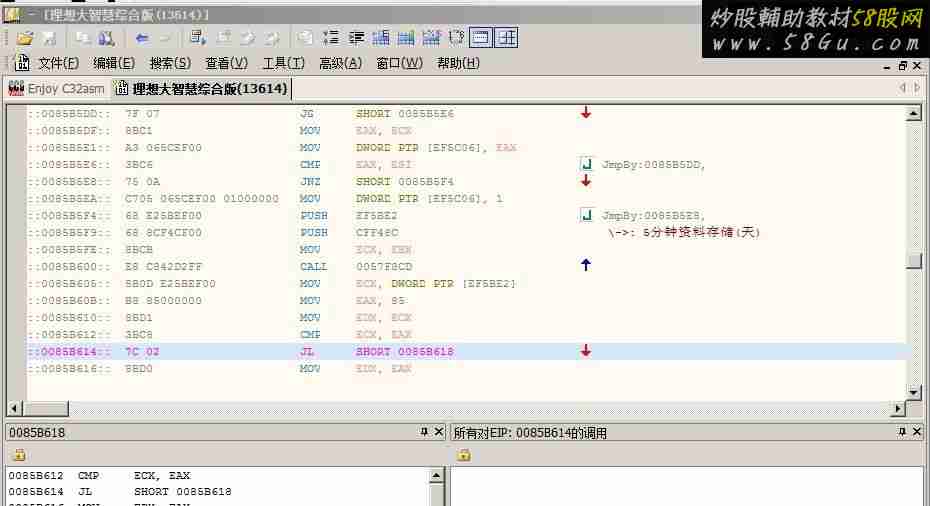930x506 pixels.
Task: Click the vertical scrollbar thumb of disassembly view
Action: 913,260
